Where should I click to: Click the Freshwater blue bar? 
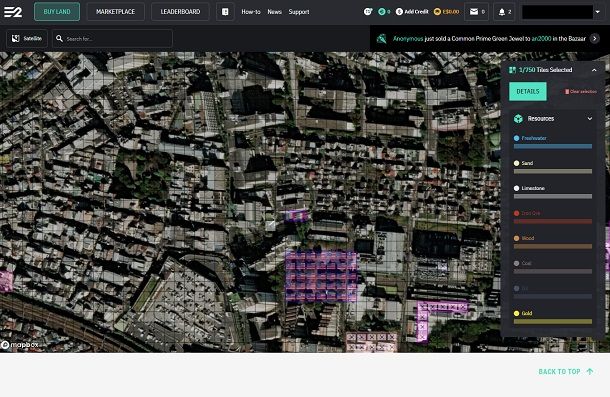553,146
